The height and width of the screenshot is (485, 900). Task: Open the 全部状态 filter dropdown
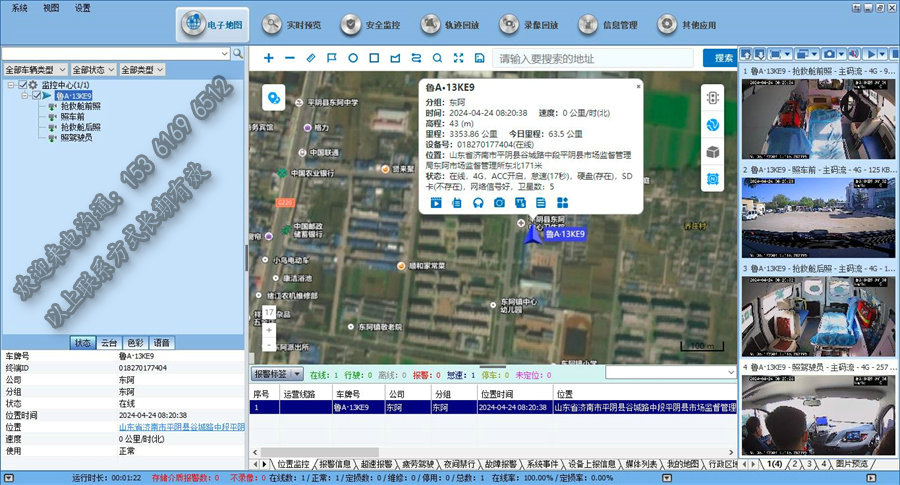[94, 71]
